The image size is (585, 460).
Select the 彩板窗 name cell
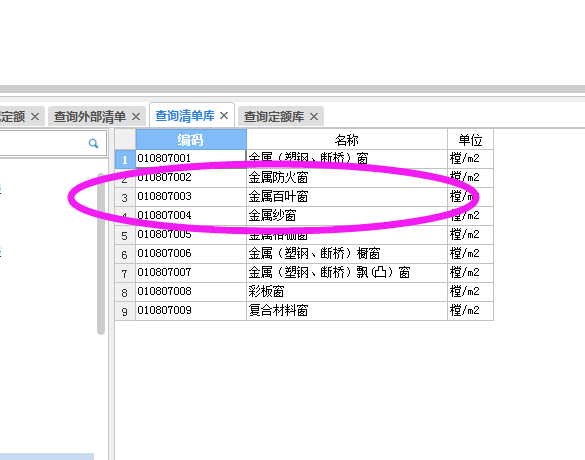[347, 292]
